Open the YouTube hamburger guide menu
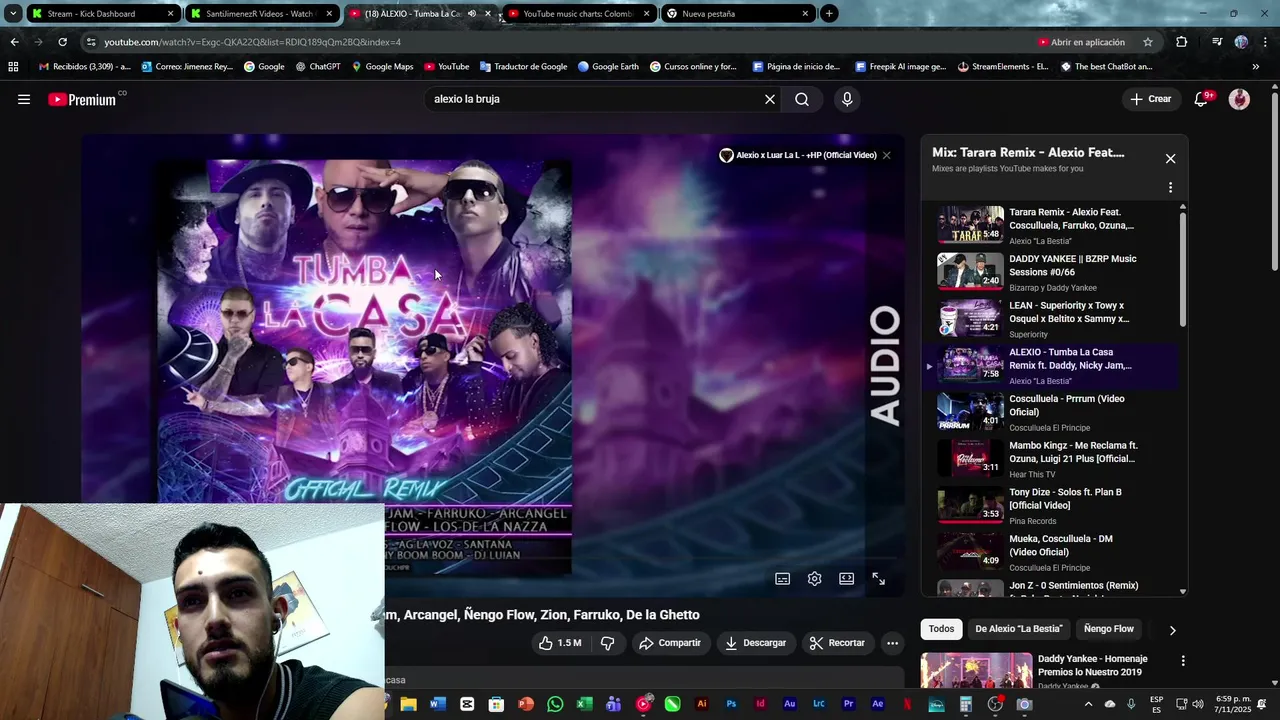The image size is (1280, 720). [24, 99]
